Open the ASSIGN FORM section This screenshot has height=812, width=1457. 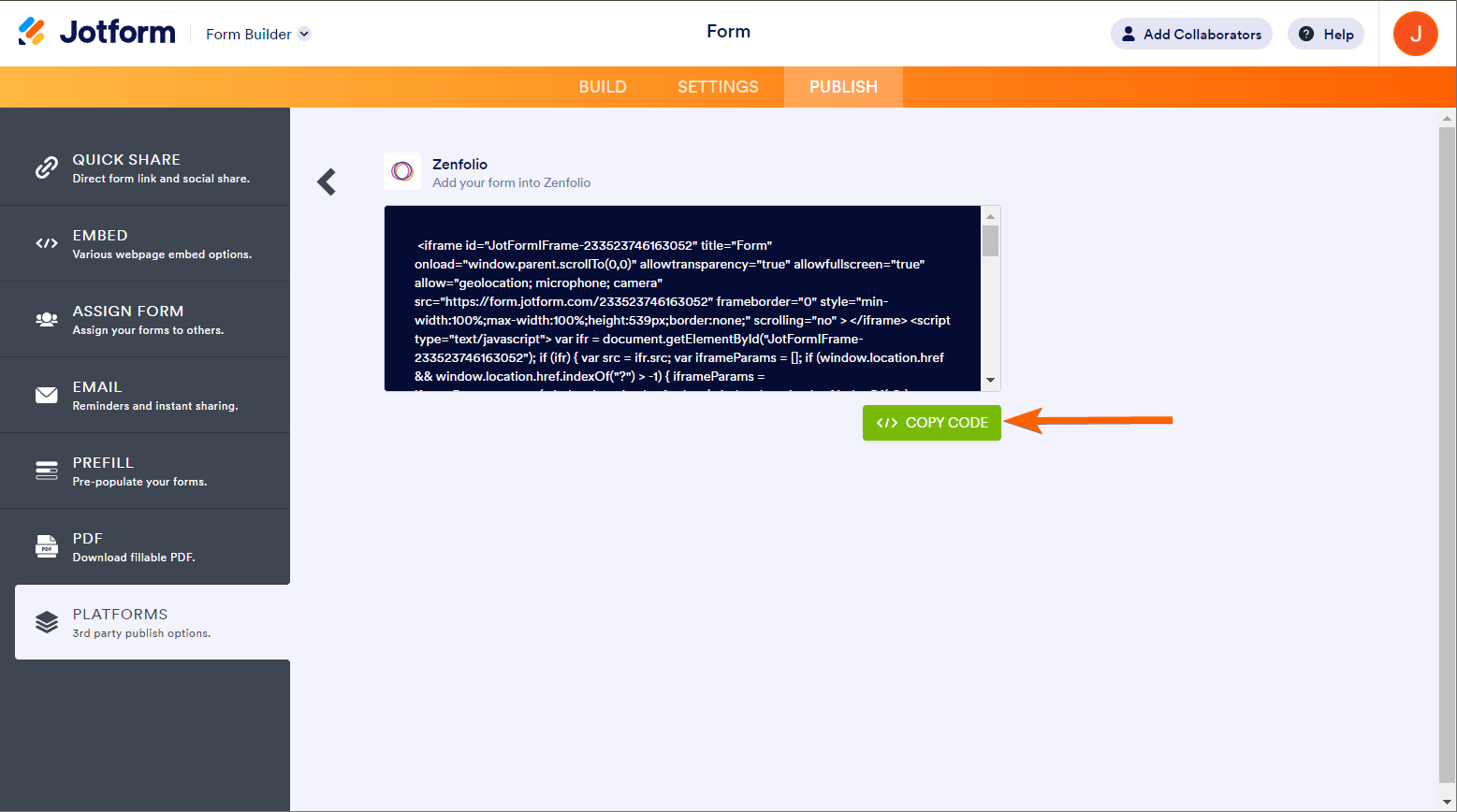[145, 319]
